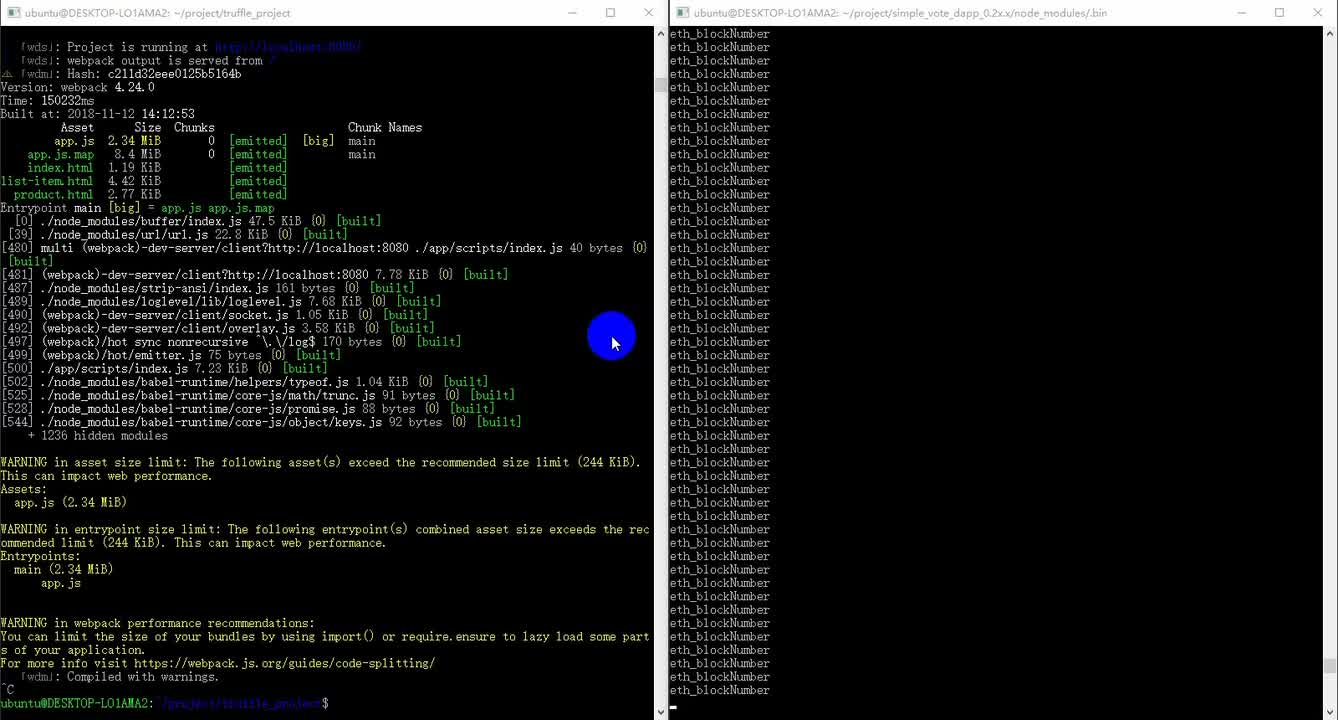1338x720 pixels.
Task: Click the url/url.js 22.8 KiB module line
Action: point(181,234)
